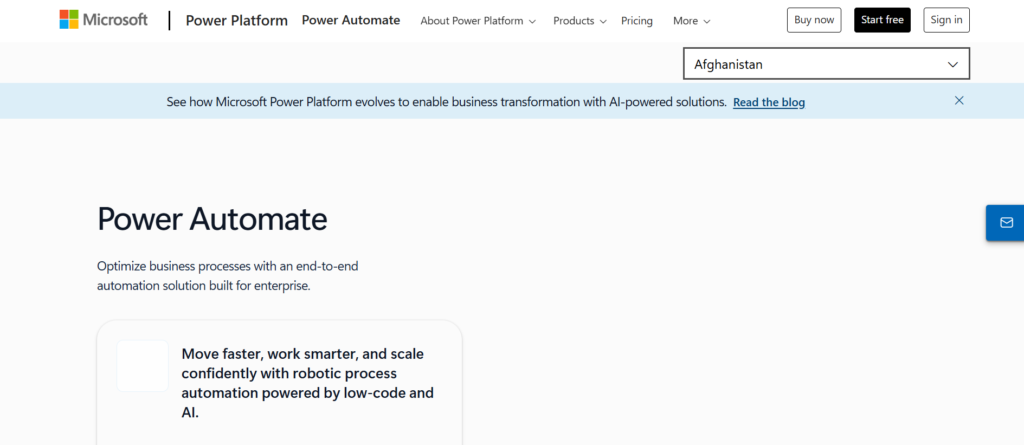Open the Power Platform home link
The image size is (1024, 445).
coord(237,20)
